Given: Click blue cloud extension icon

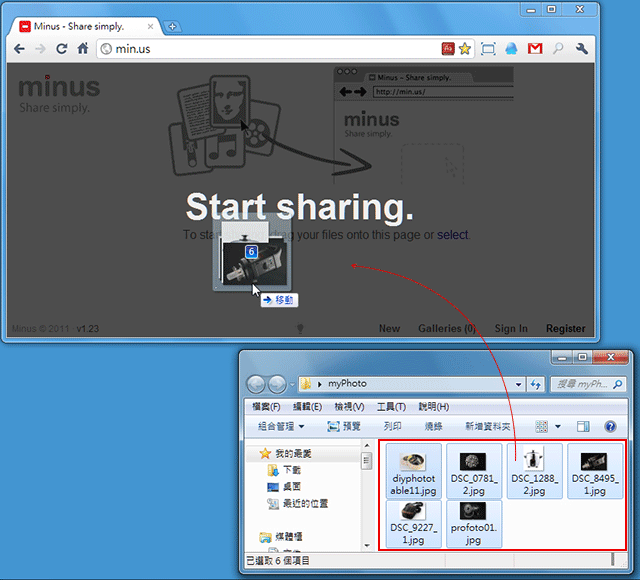Looking at the screenshot, I should coord(511,49).
